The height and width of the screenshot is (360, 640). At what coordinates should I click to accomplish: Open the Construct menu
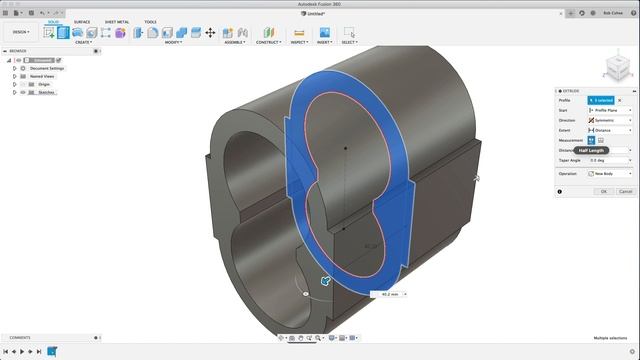(269, 42)
